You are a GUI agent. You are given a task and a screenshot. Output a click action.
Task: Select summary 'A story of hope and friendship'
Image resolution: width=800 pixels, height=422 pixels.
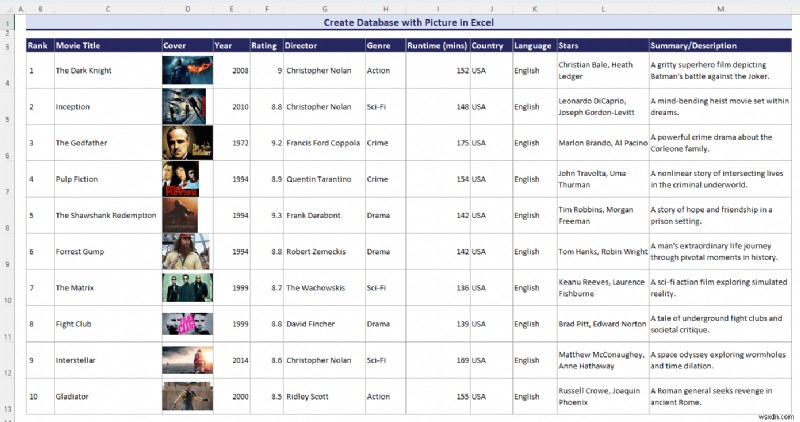click(720, 215)
